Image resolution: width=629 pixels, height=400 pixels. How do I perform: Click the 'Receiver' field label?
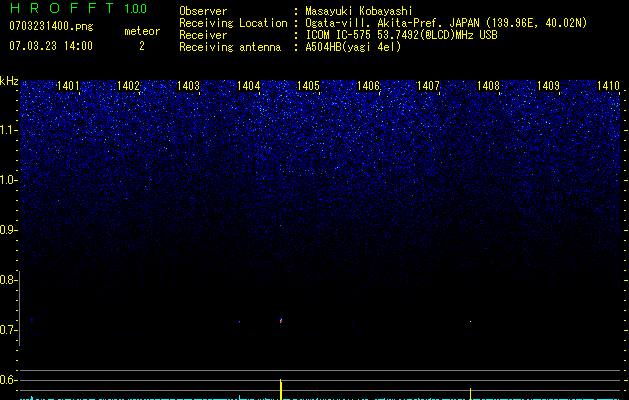tap(203, 35)
